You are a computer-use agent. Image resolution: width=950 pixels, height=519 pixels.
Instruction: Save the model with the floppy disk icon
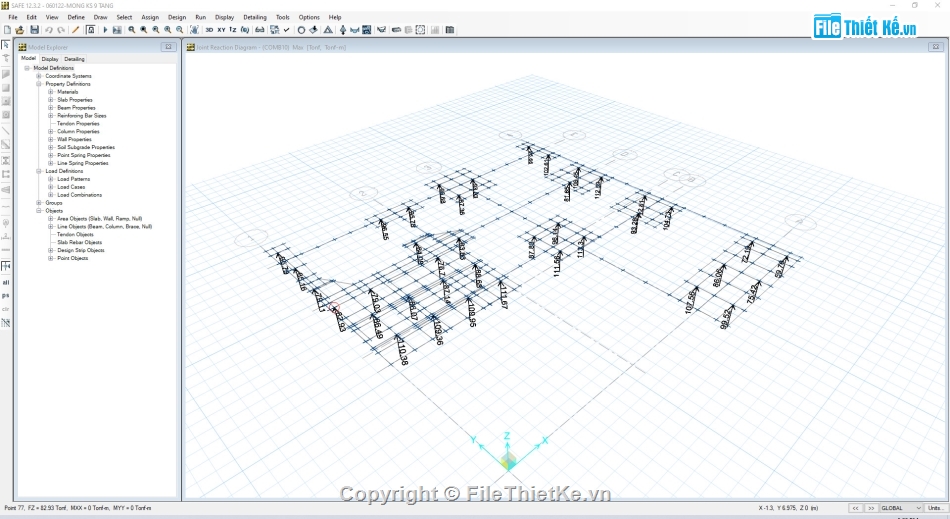(35, 30)
